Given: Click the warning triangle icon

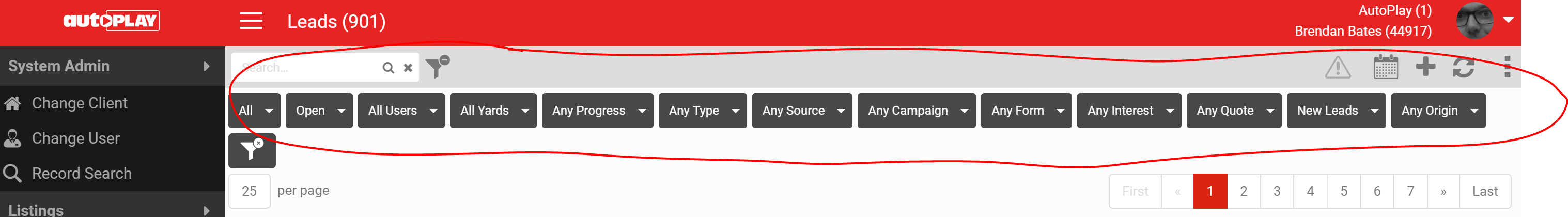Looking at the screenshot, I should (x=1338, y=67).
